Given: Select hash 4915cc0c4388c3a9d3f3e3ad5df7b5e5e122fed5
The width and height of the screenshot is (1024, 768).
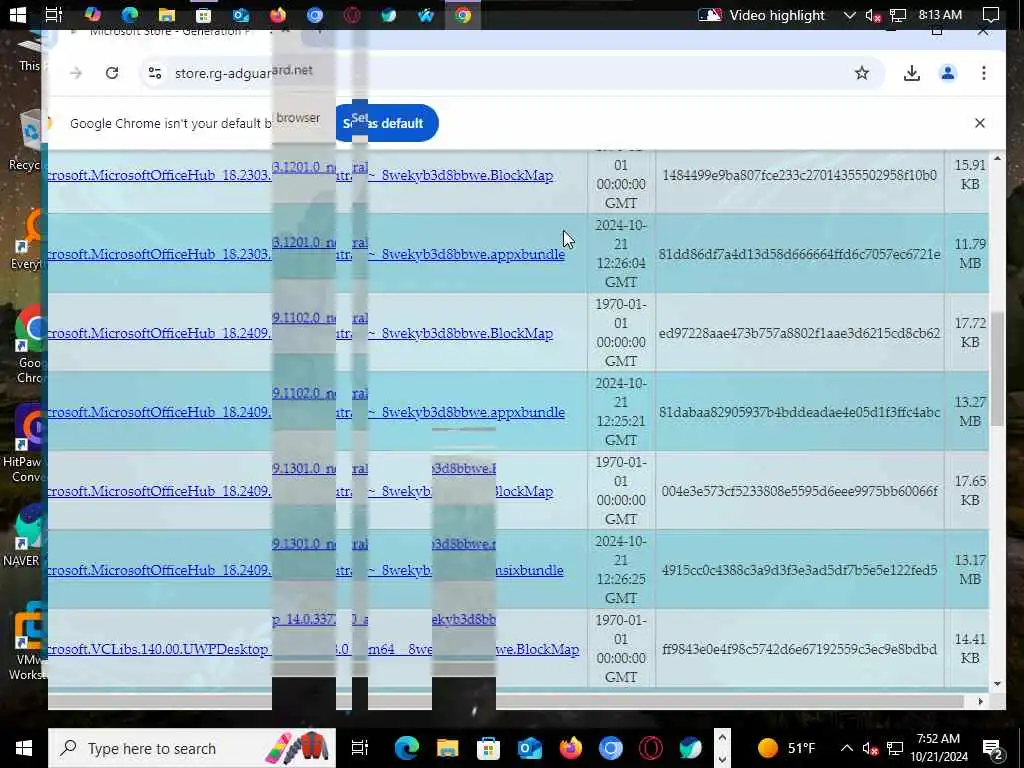Looking at the screenshot, I should click(x=799, y=570).
